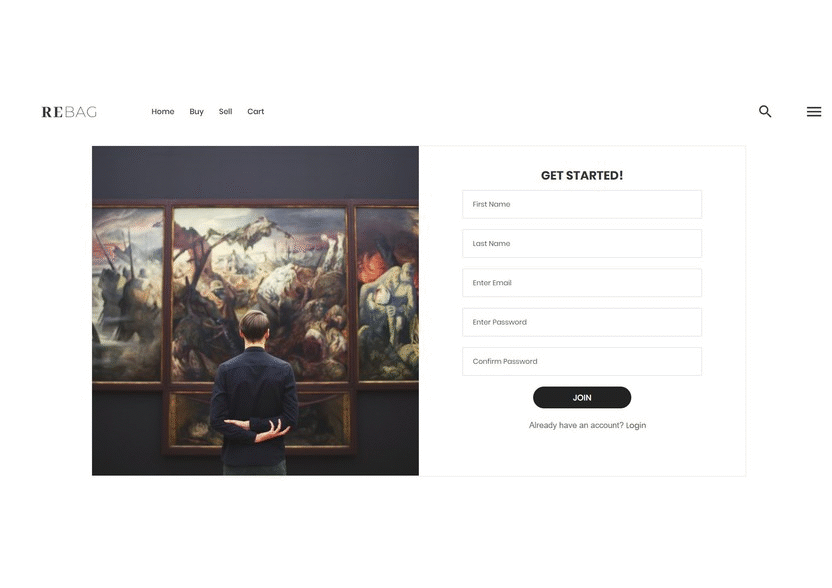Select the Enter Email field
Screen dimensions: 832x588
pyautogui.click(x=582, y=283)
